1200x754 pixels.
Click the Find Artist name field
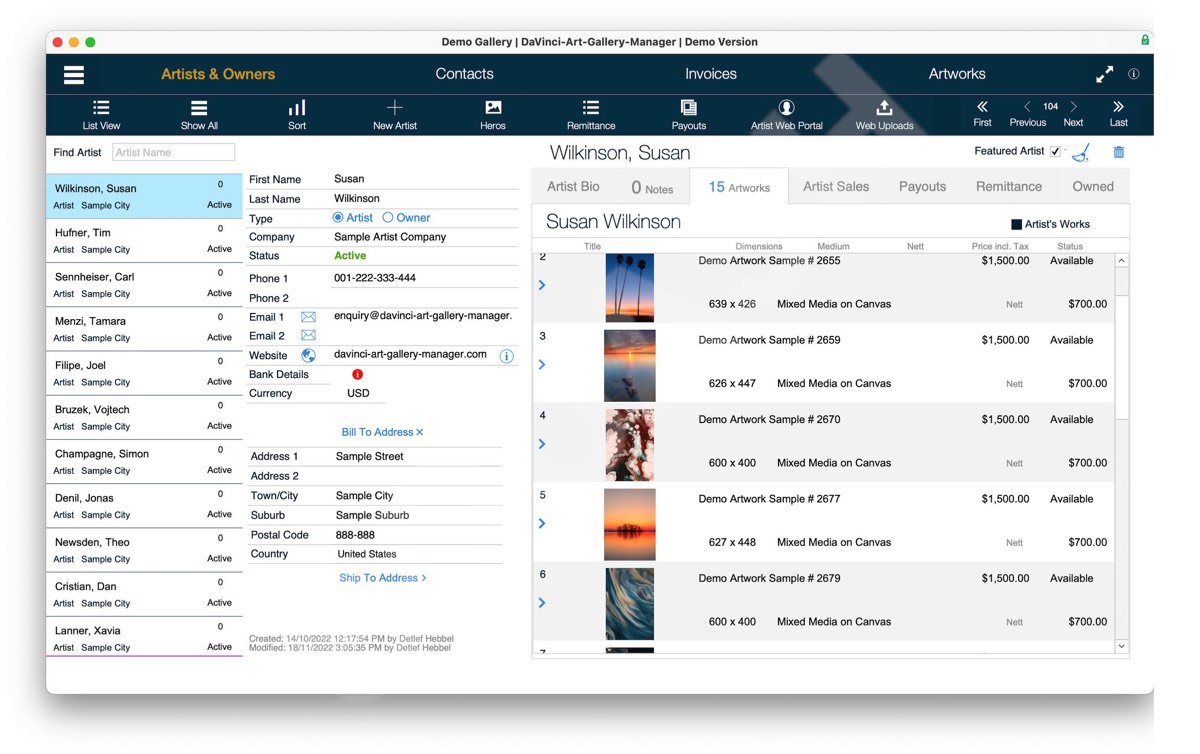173,153
